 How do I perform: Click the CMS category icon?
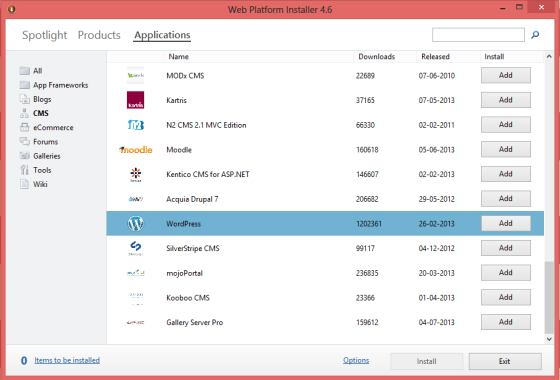pos(24,113)
